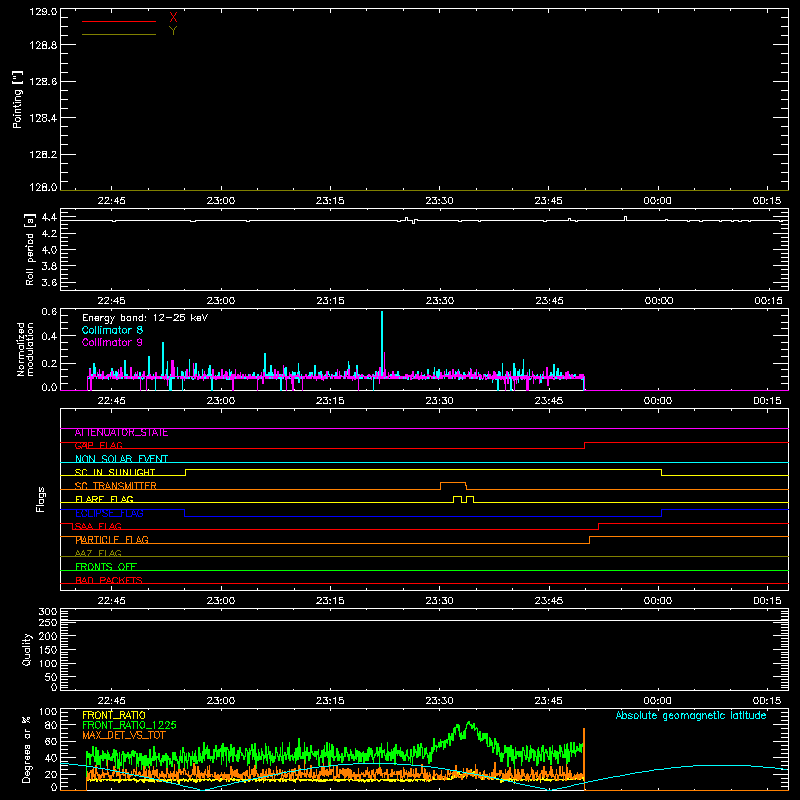The height and width of the screenshot is (800, 800).
Task: Click the magenta Collimator 9 legend label
Action: 112,342
